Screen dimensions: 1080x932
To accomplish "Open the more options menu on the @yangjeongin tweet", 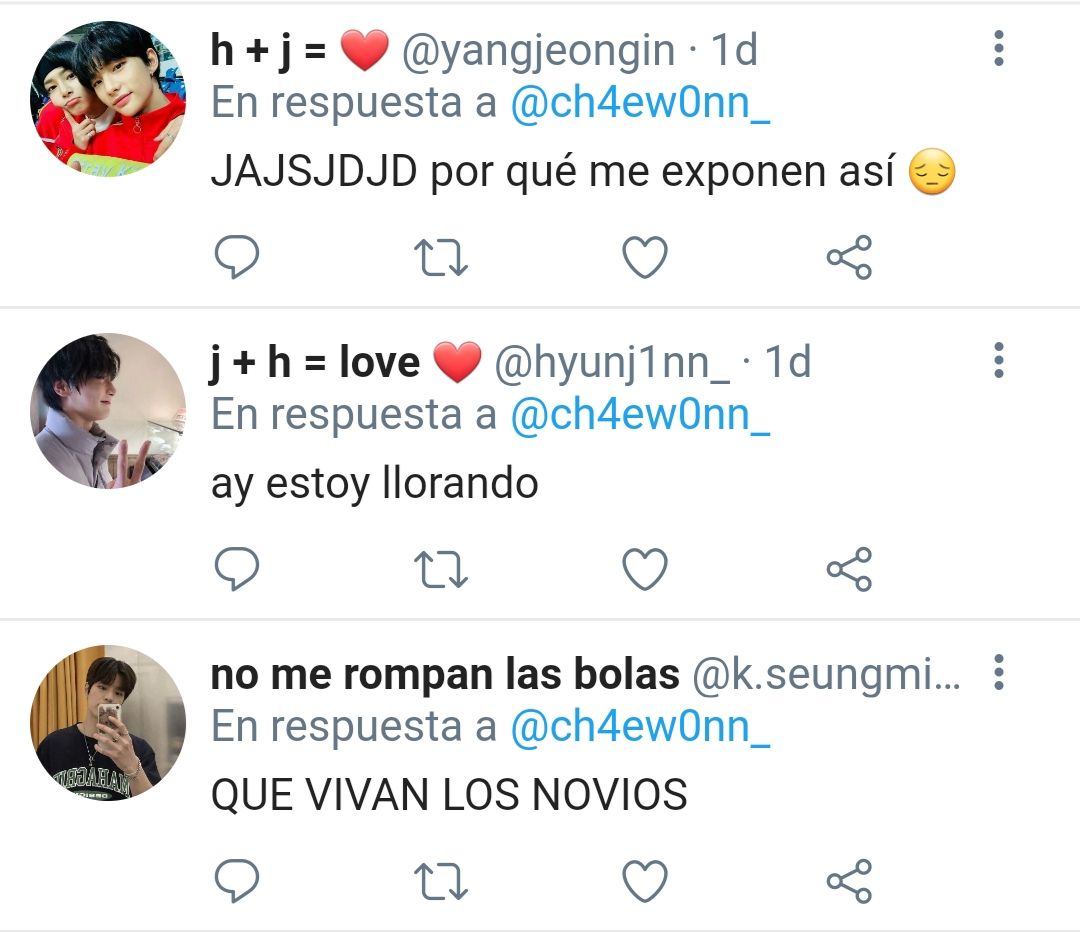I will 999,48.
